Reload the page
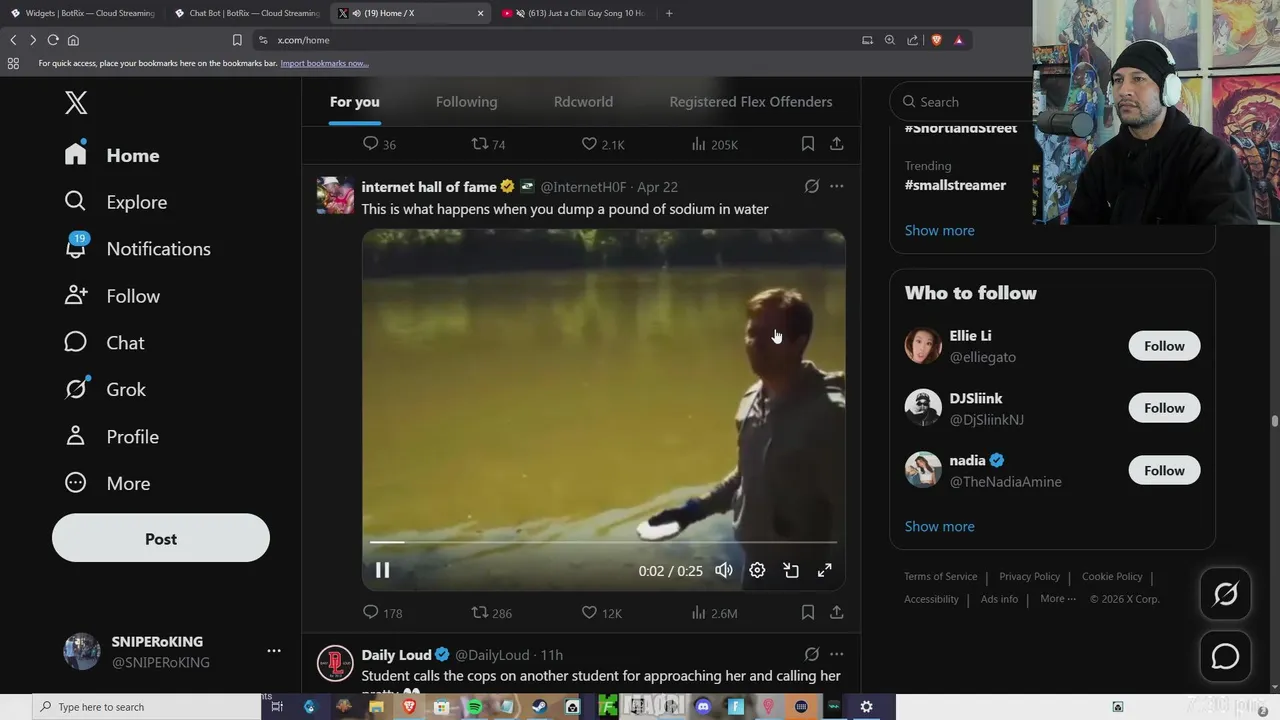This screenshot has height=720, width=1280. [x=53, y=40]
